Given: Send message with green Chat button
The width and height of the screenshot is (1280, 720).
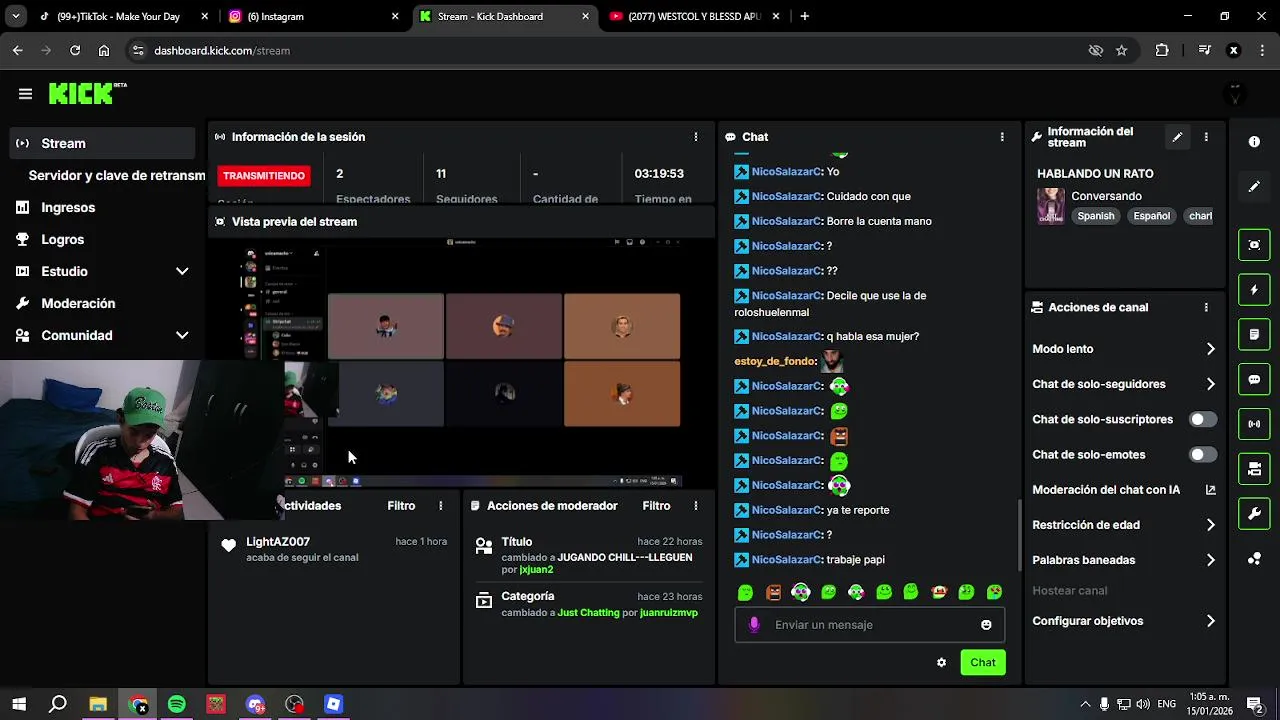Looking at the screenshot, I should point(983,663).
